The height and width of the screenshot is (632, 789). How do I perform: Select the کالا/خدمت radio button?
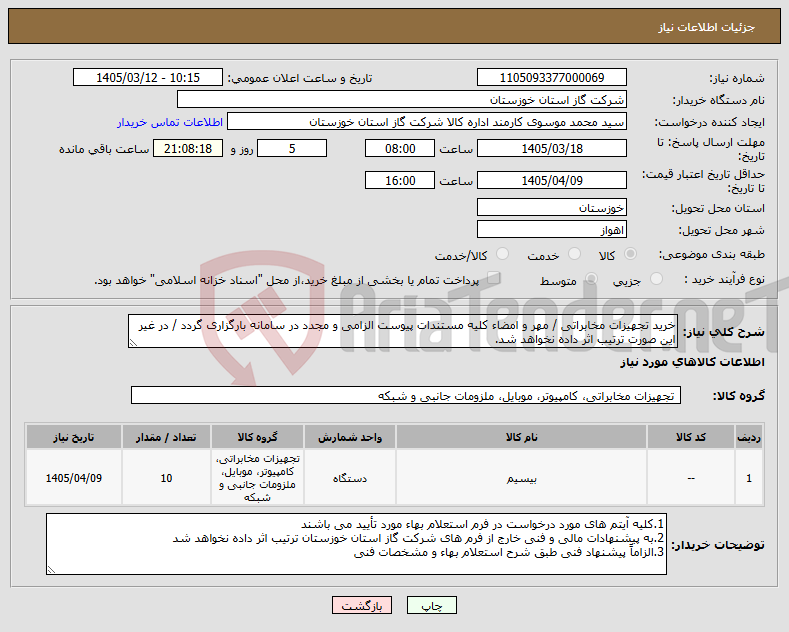[502, 254]
